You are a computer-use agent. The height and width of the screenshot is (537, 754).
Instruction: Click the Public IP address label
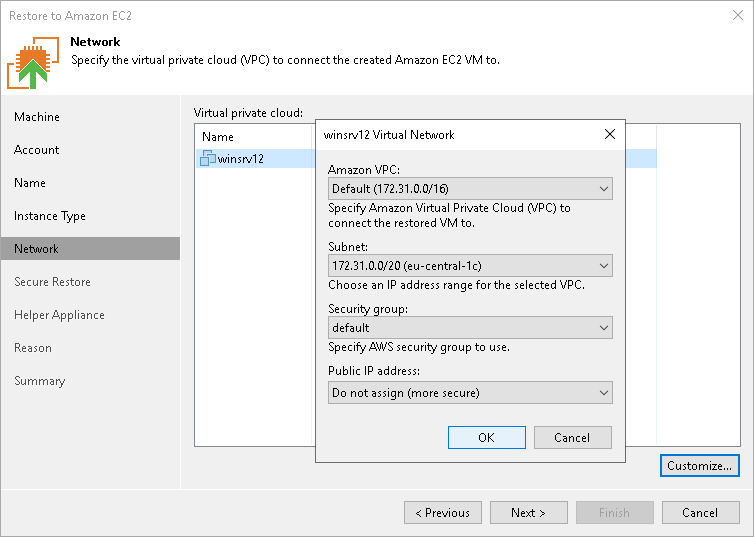(x=374, y=371)
